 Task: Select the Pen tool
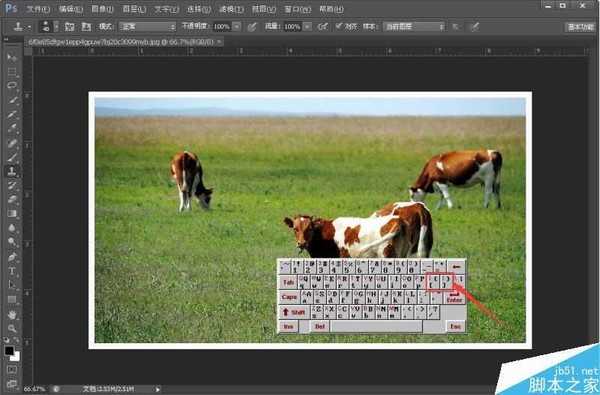(12, 257)
